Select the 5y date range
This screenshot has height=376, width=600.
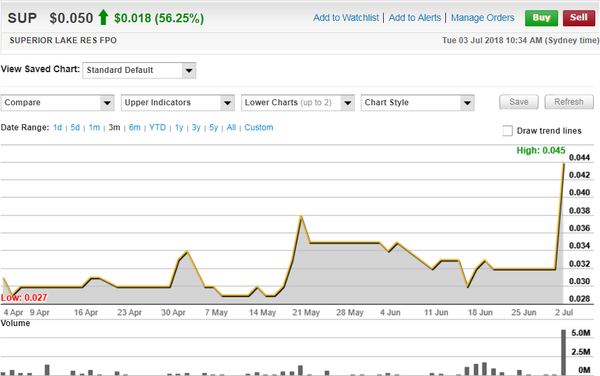(213, 127)
